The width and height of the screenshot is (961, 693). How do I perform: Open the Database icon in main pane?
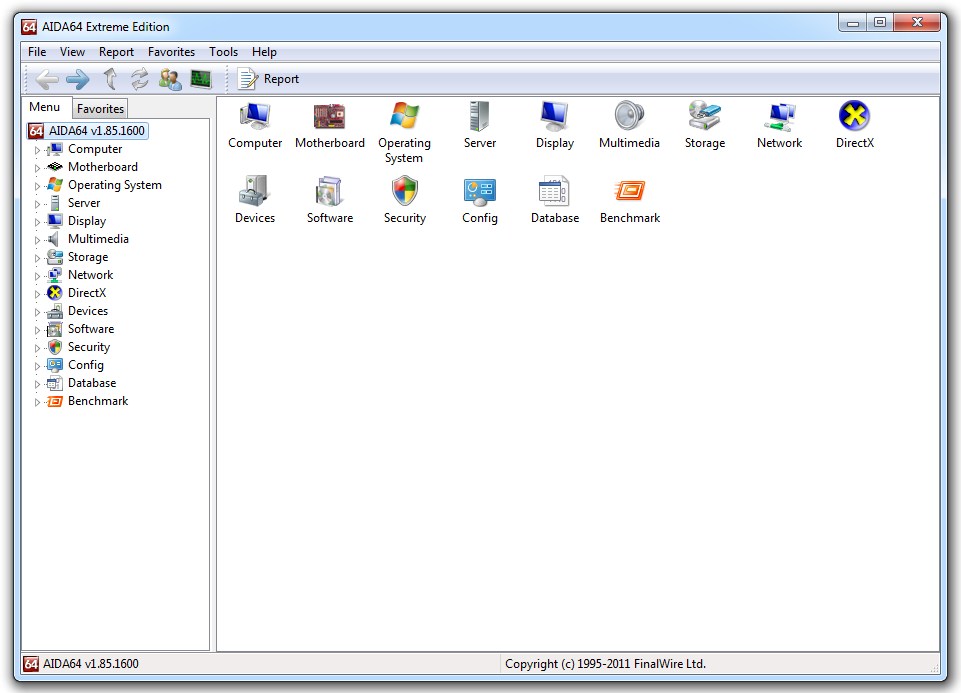coord(555,191)
